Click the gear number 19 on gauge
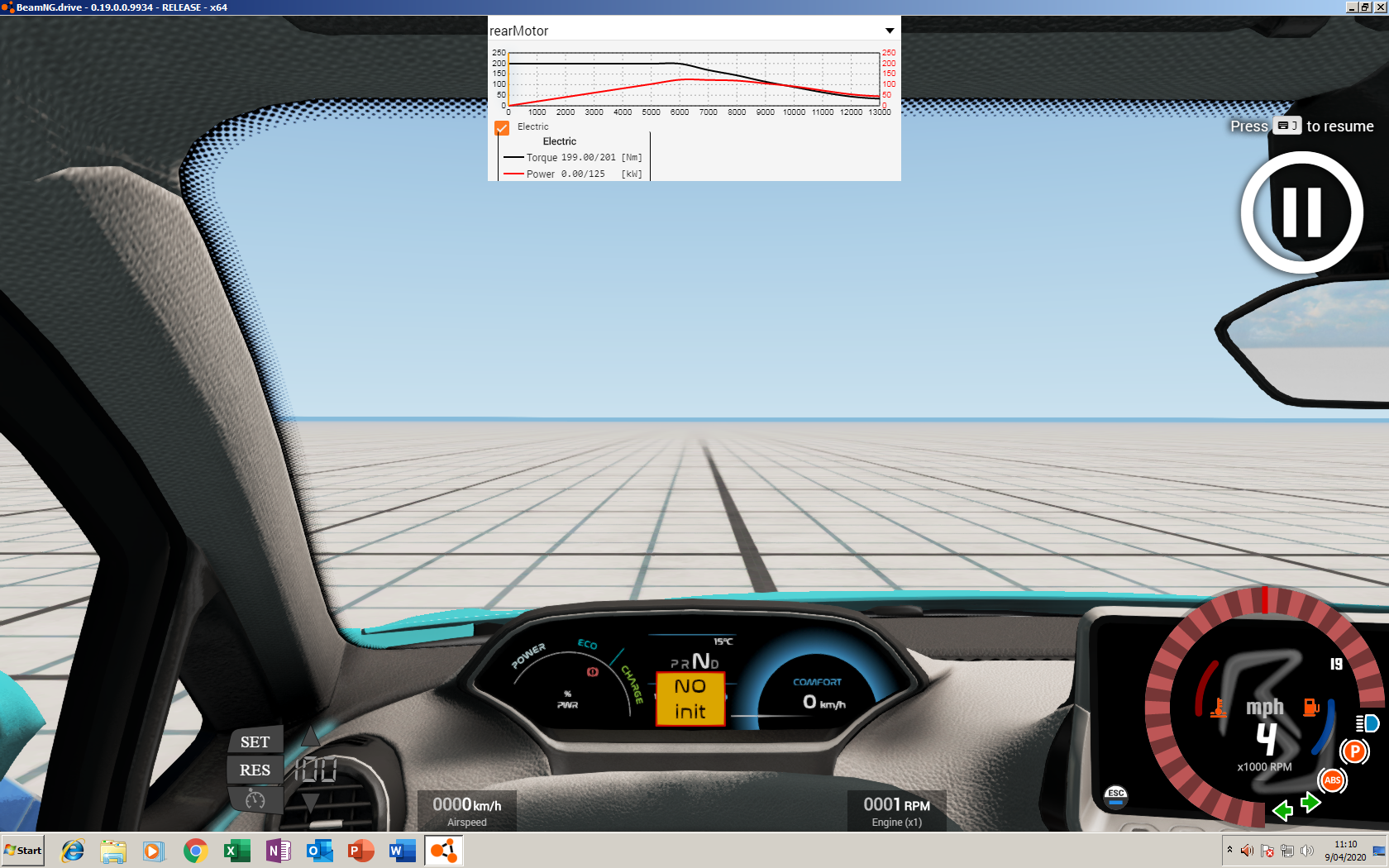The height and width of the screenshot is (868, 1389). pyautogui.click(x=1336, y=664)
